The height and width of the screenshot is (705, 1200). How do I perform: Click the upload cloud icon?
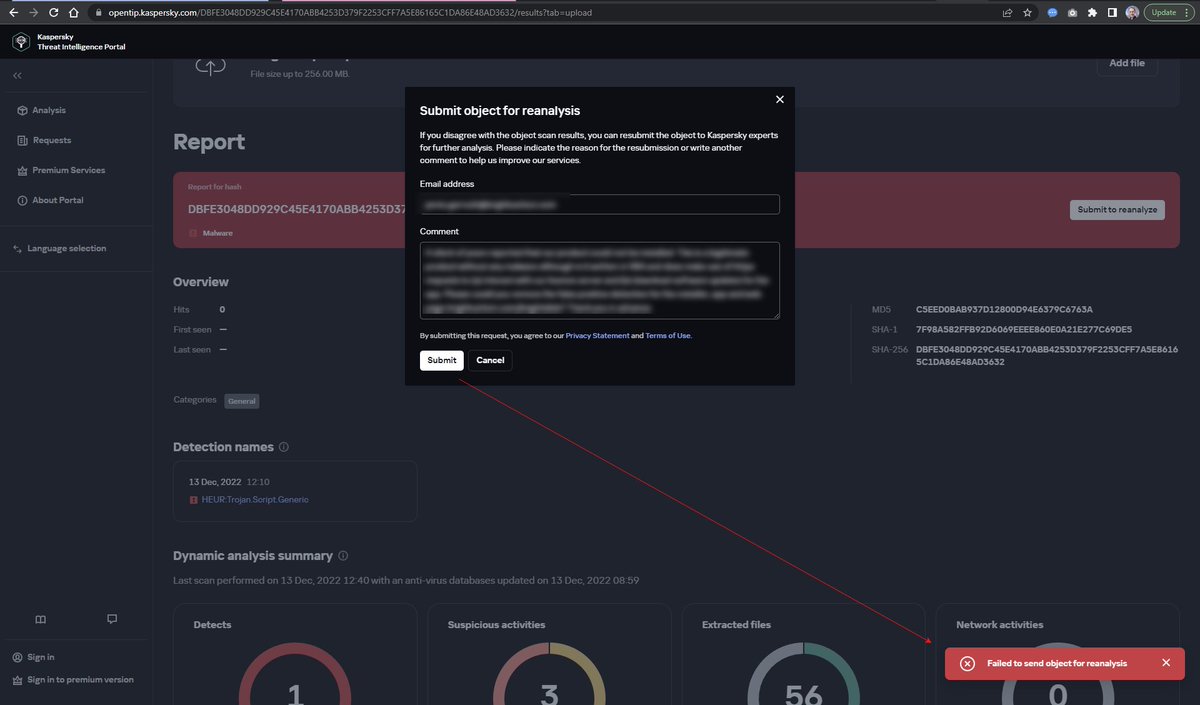(209, 65)
